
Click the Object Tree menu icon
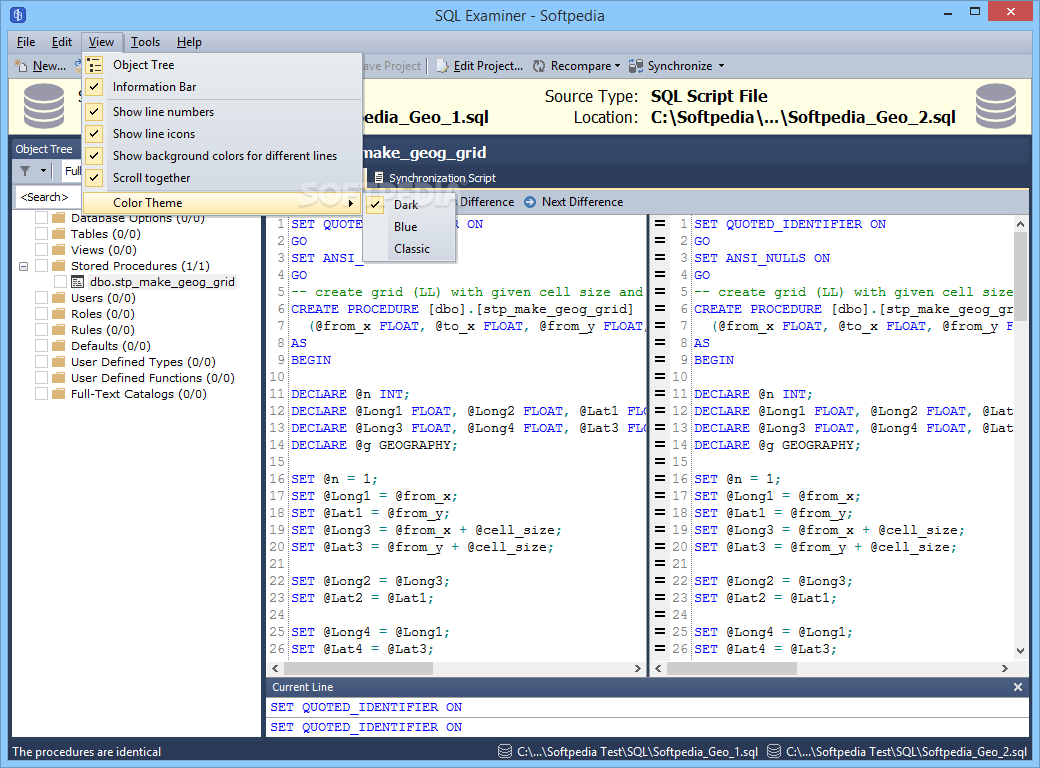point(95,65)
